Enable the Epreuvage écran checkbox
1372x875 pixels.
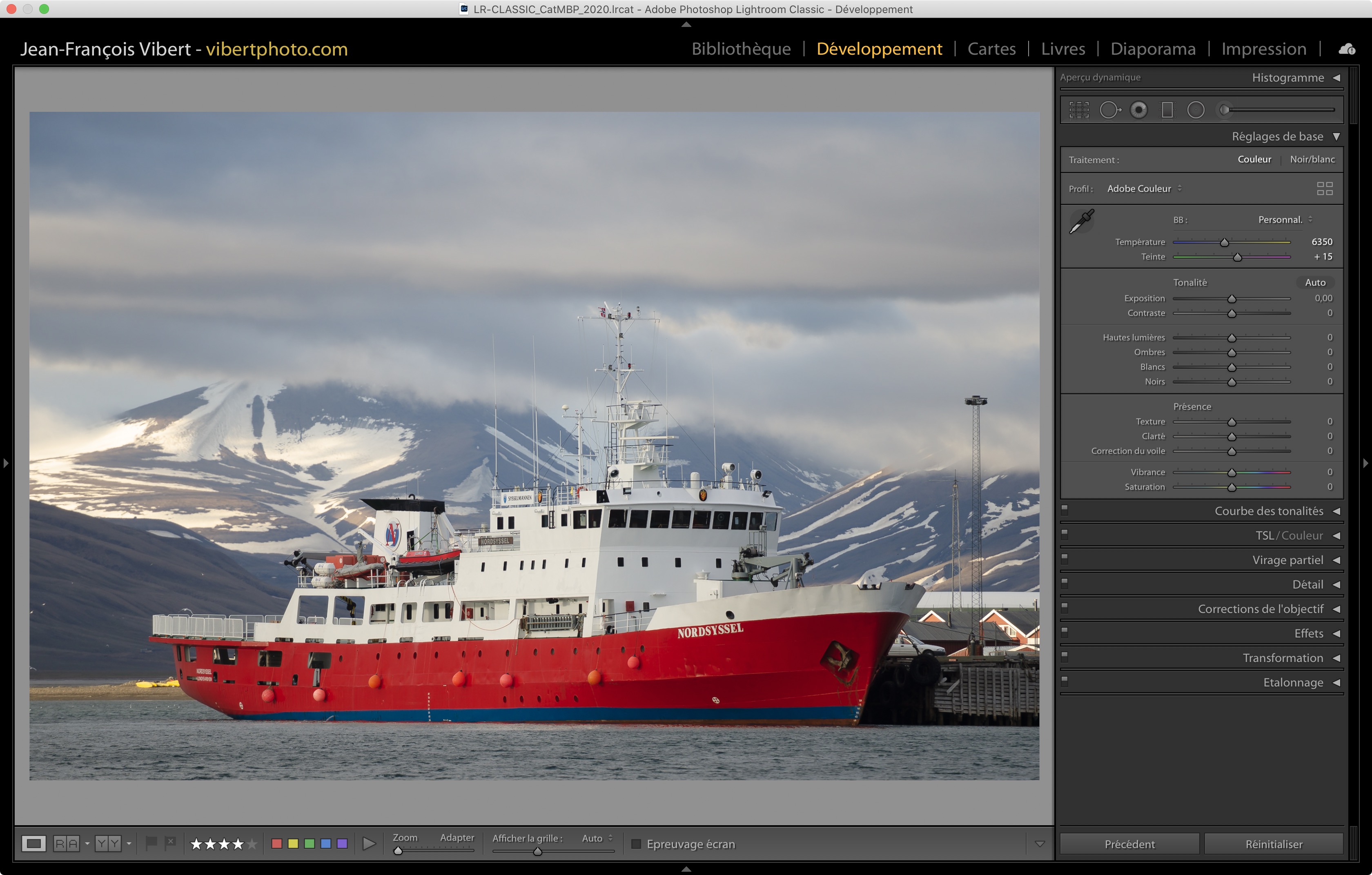pos(636,844)
